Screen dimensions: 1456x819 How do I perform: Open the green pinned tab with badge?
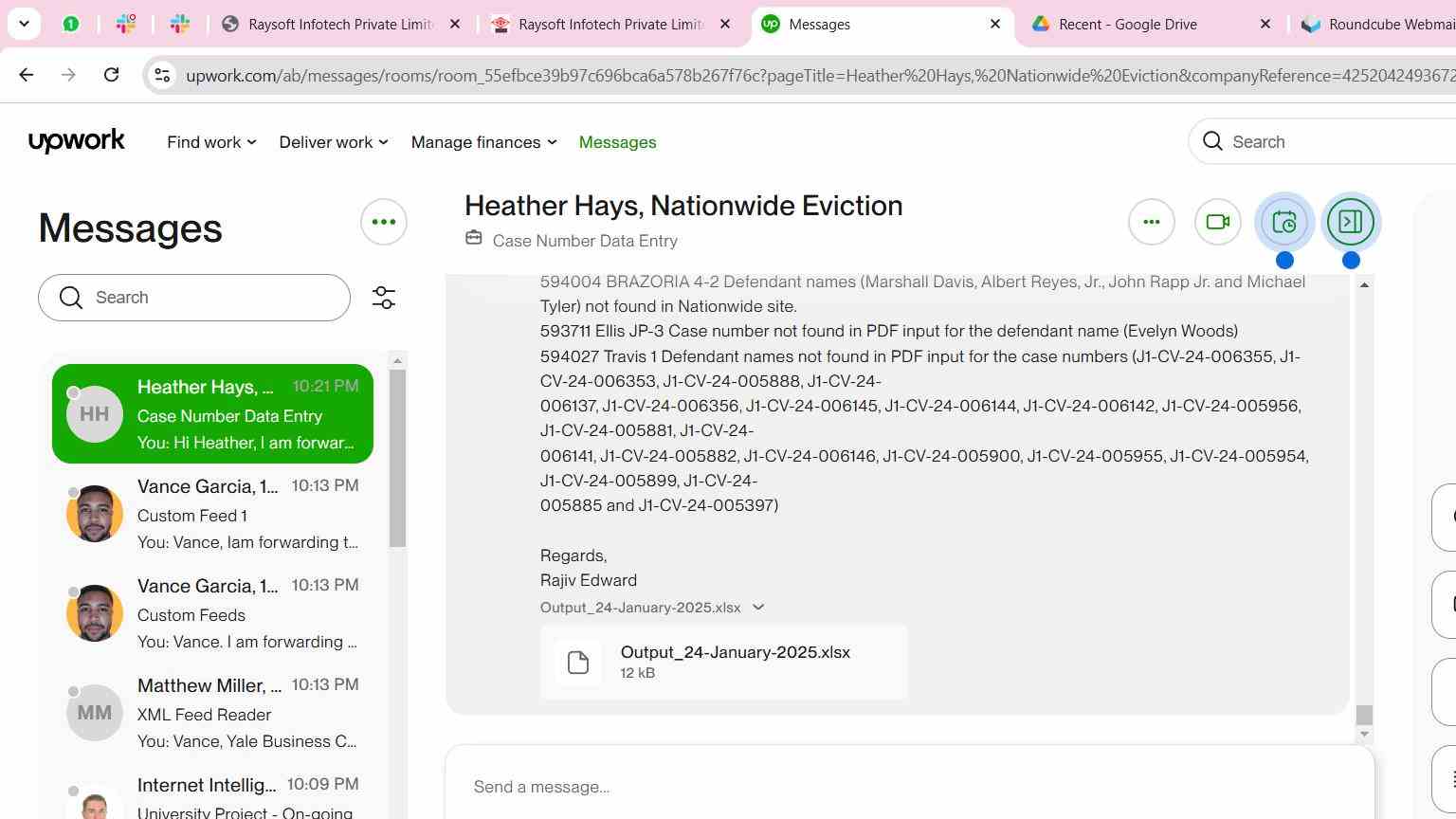(x=71, y=24)
